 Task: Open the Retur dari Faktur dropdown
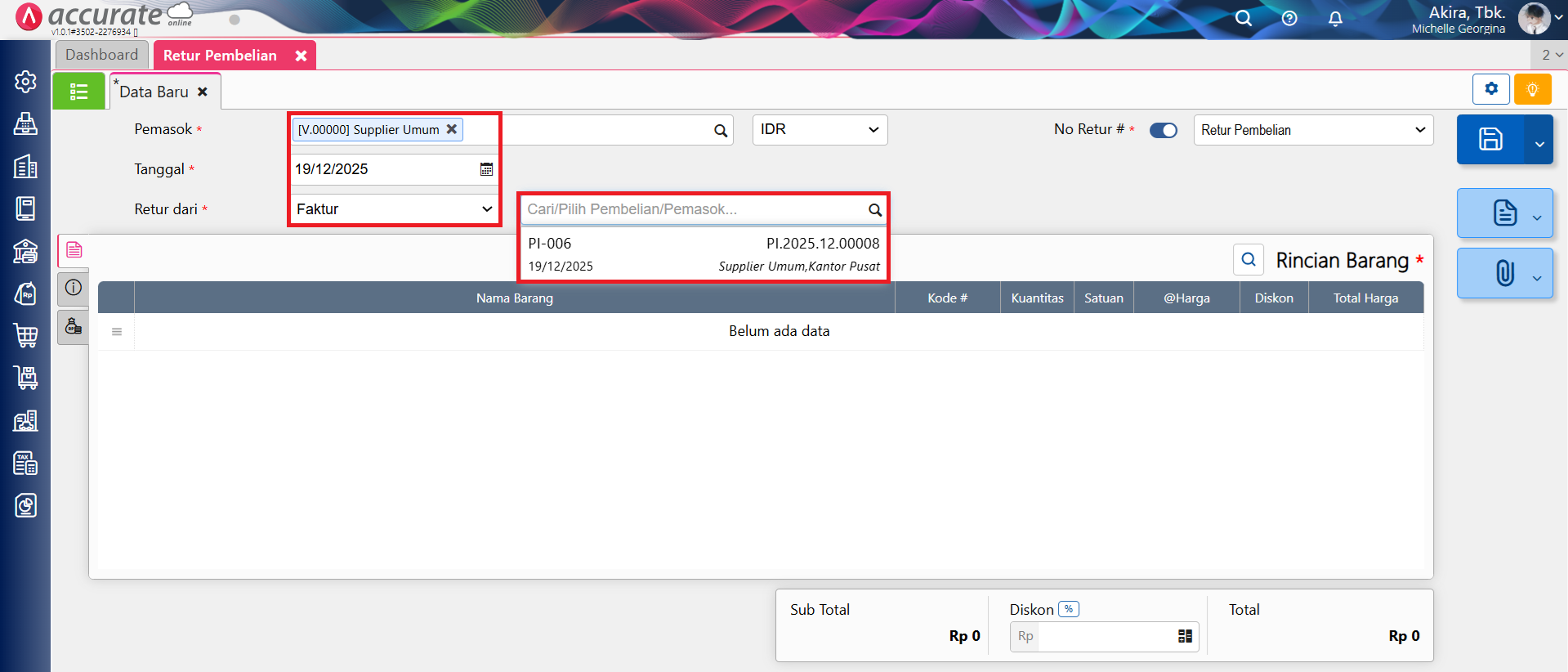pos(395,209)
